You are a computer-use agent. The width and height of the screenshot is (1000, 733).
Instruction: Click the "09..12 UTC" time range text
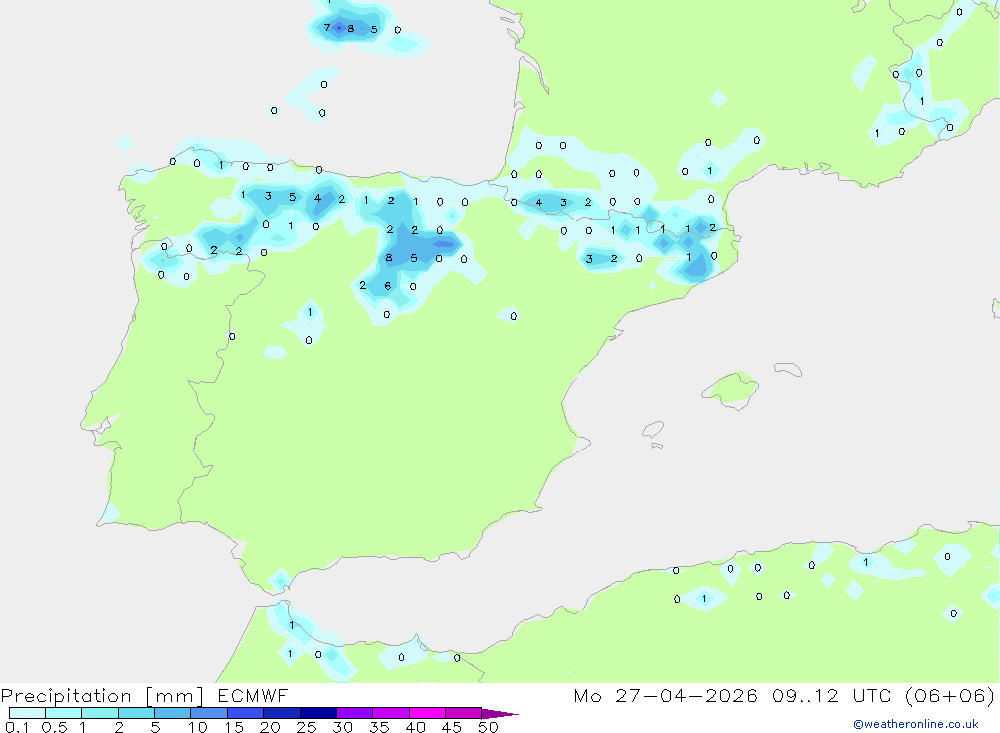[830, 695]
